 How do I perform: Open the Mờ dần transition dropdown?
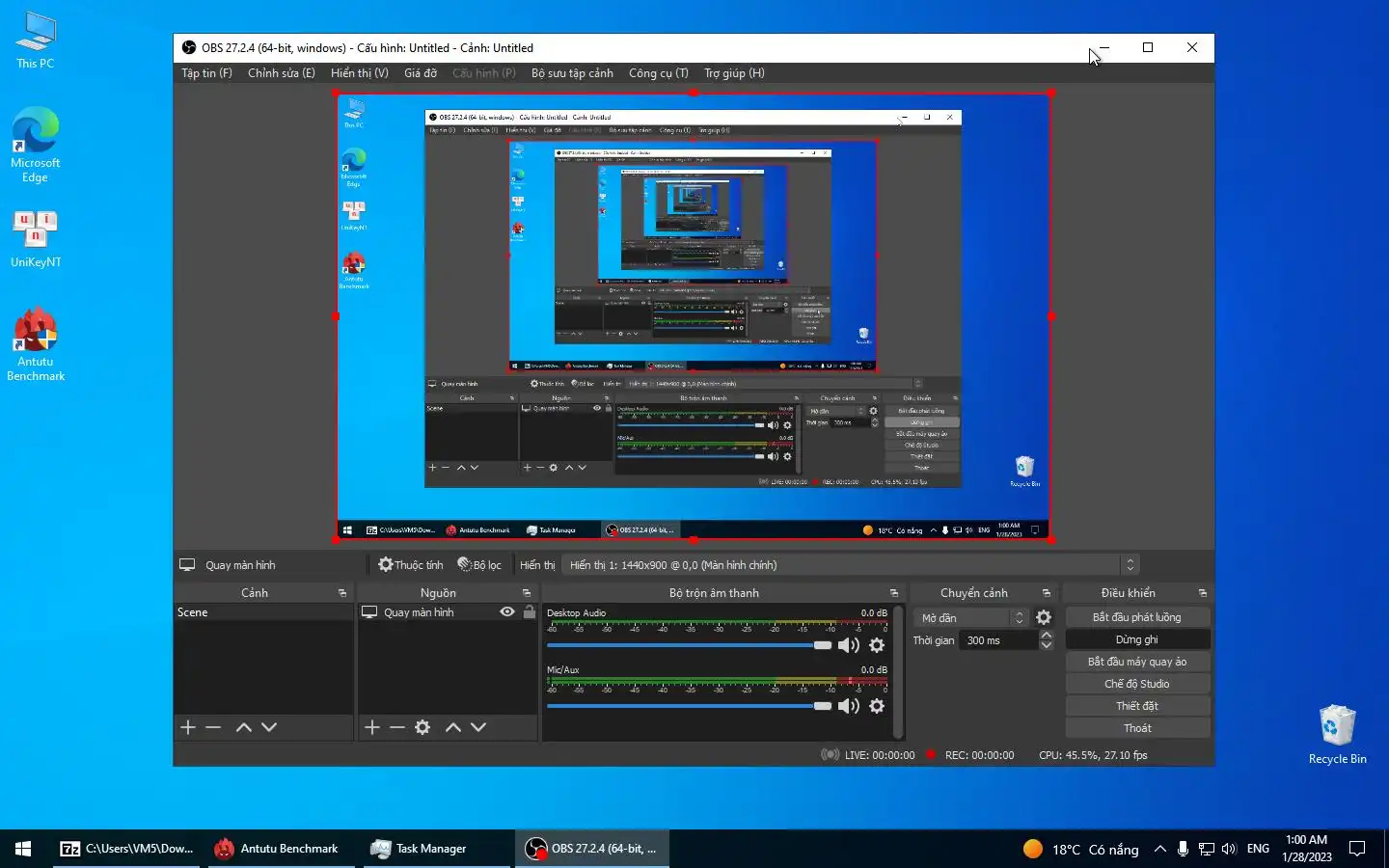coord(969,617)
